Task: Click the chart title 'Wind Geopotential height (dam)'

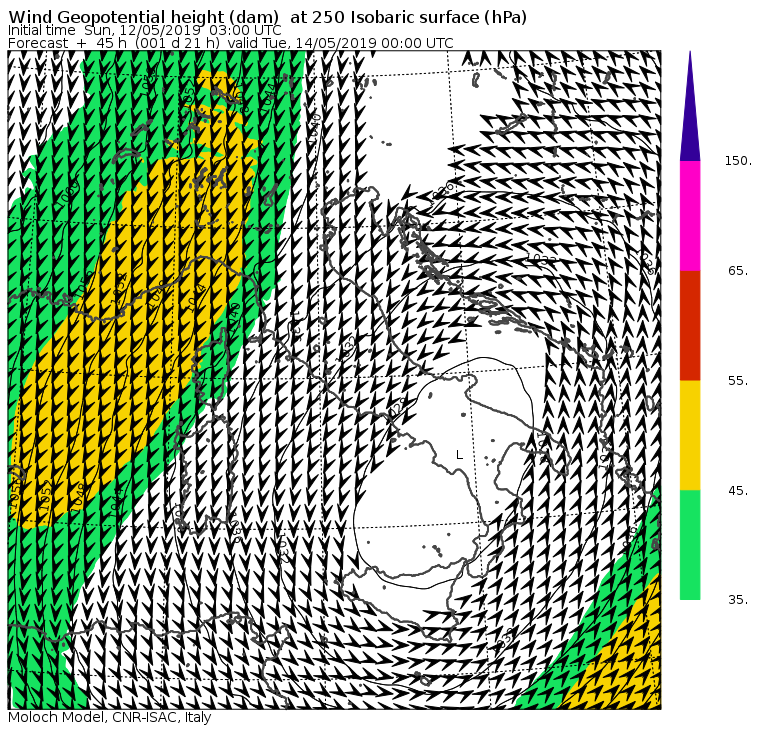Action: click(x=143, y=17)
